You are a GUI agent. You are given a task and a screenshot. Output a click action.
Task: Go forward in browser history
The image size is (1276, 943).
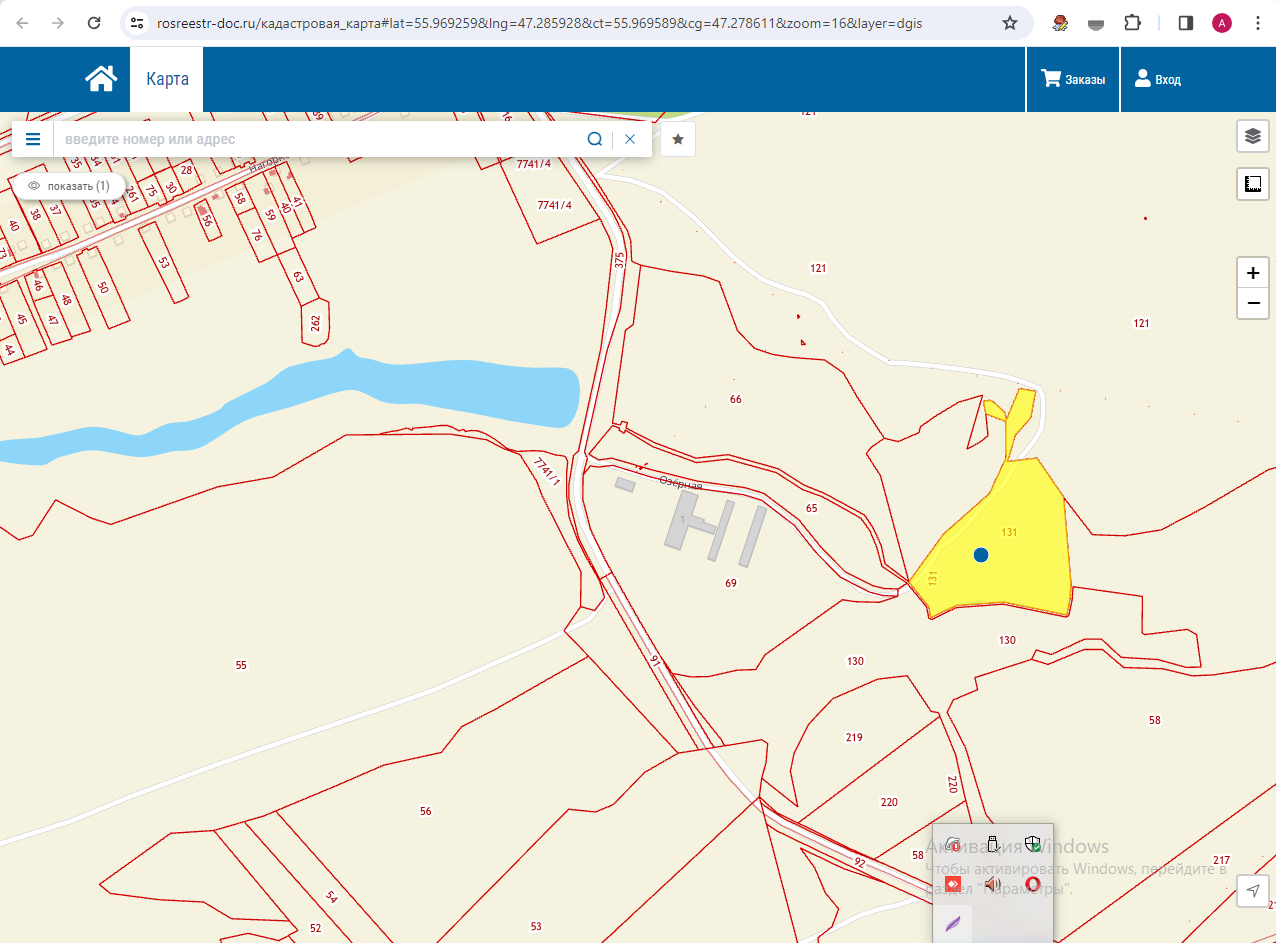[x=58, y=23]
